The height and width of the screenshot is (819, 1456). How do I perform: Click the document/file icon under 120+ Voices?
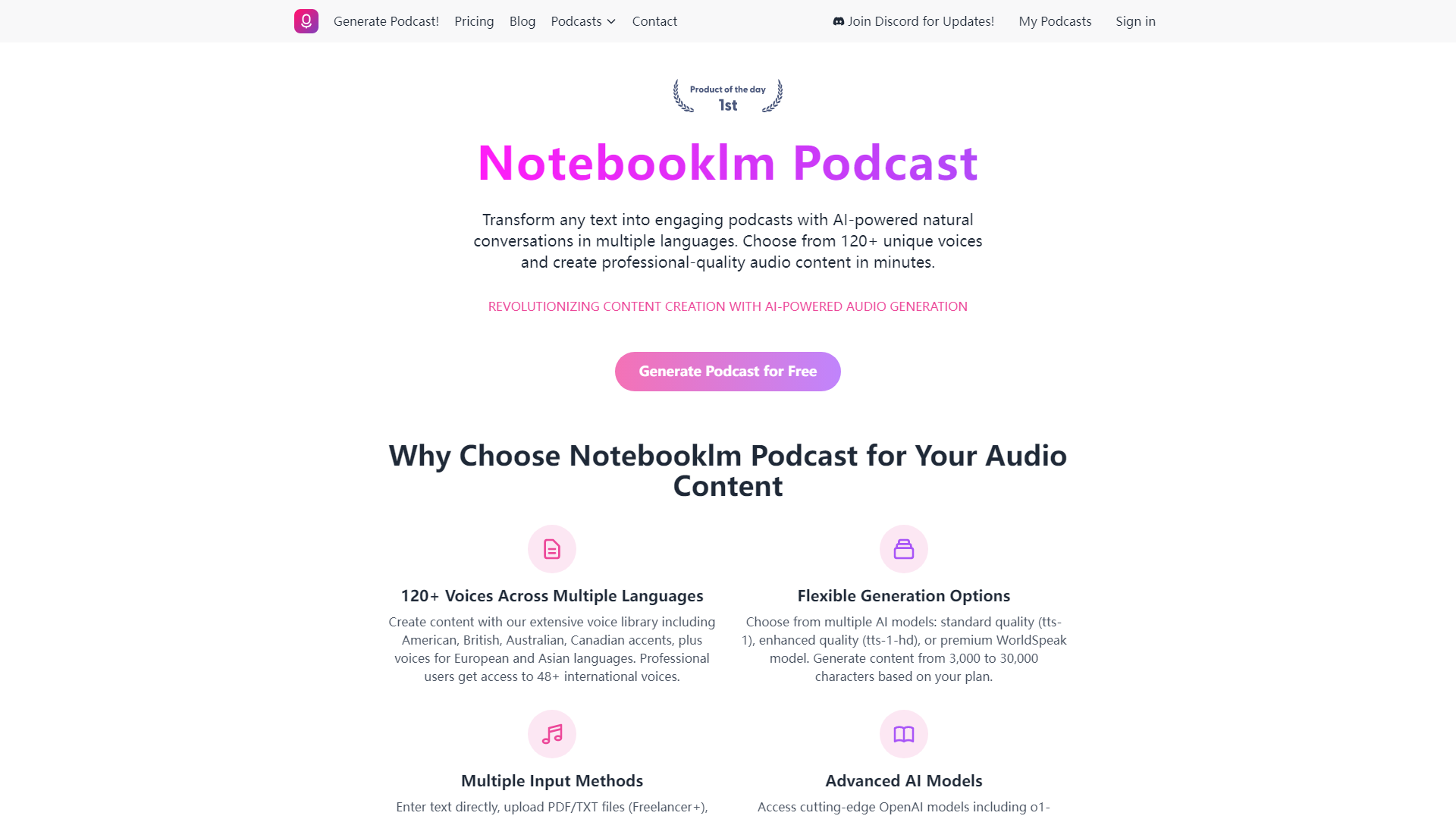point(551,548)
